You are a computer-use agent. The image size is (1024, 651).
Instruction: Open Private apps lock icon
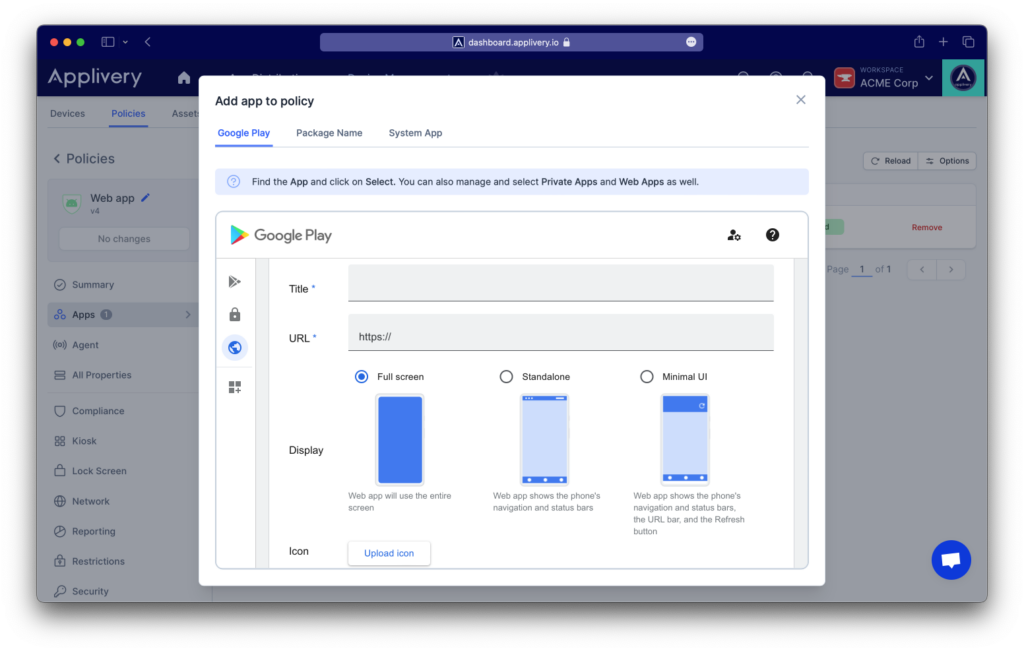234,315
